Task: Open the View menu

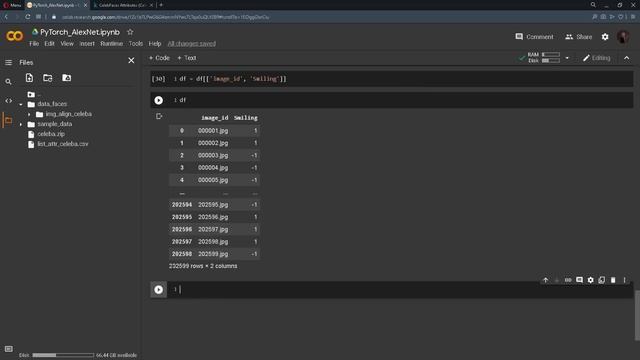Action: coord(67,44)
